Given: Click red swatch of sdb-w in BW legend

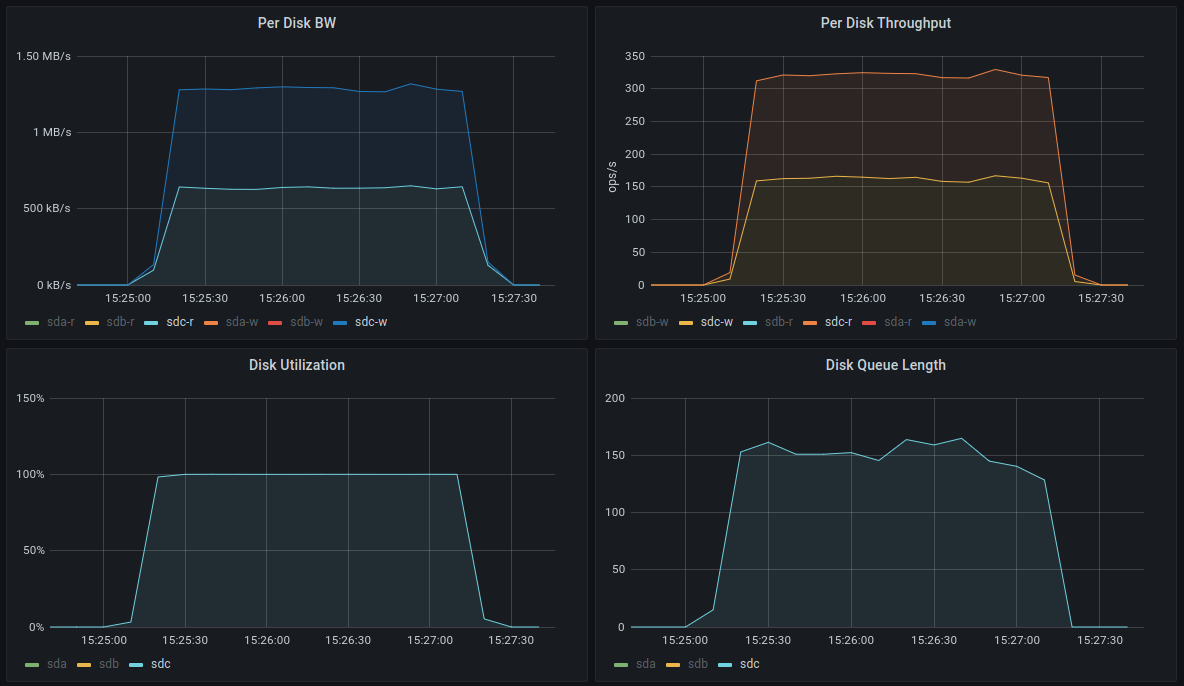Looking at the screenshot, I should point(275,323).
